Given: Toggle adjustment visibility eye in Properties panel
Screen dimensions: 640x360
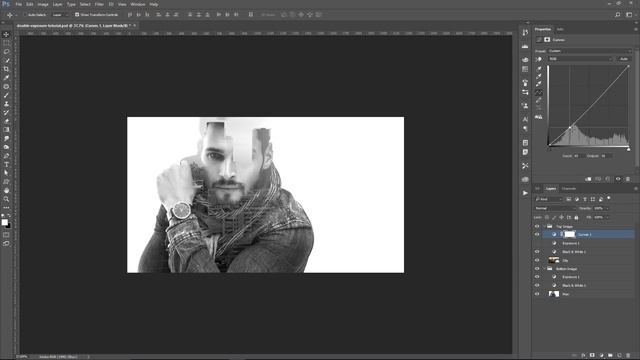Looking at the screenshot, I should pos(618,179).
